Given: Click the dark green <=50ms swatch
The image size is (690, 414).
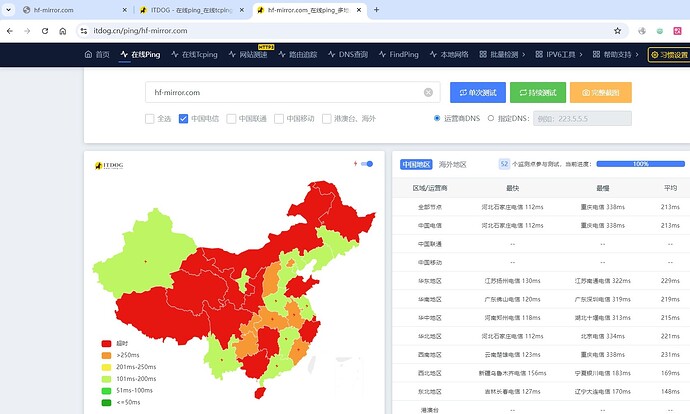Looking at the screenshot, I should [x=106, y=403].
